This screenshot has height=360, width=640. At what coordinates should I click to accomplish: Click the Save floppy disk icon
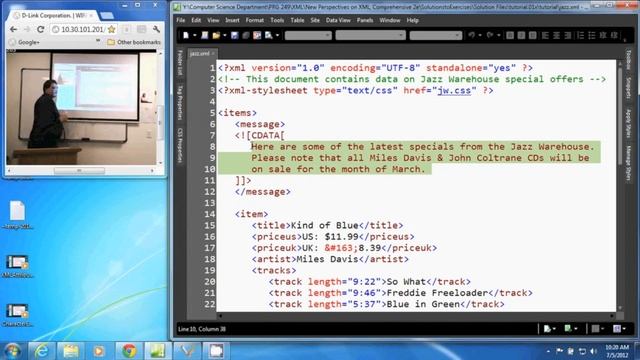click(235, 36)
